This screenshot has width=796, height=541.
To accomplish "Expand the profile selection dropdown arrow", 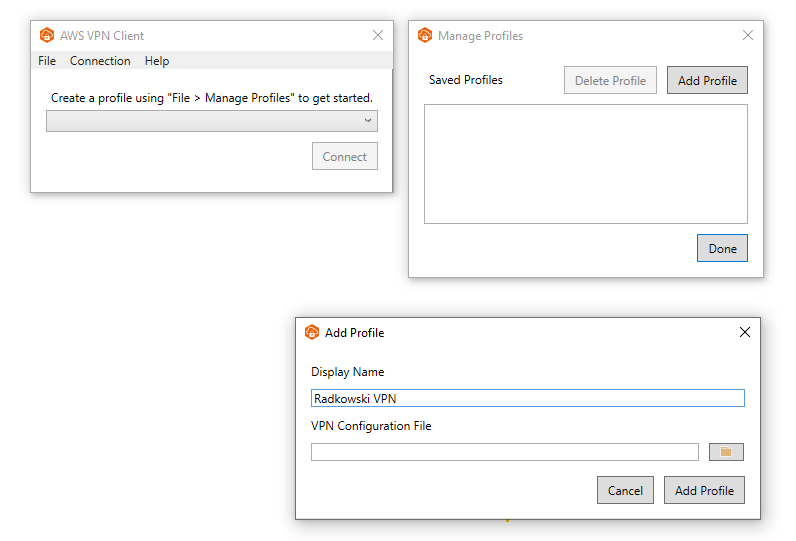I will pyautogui.click(x=368, y=121).
